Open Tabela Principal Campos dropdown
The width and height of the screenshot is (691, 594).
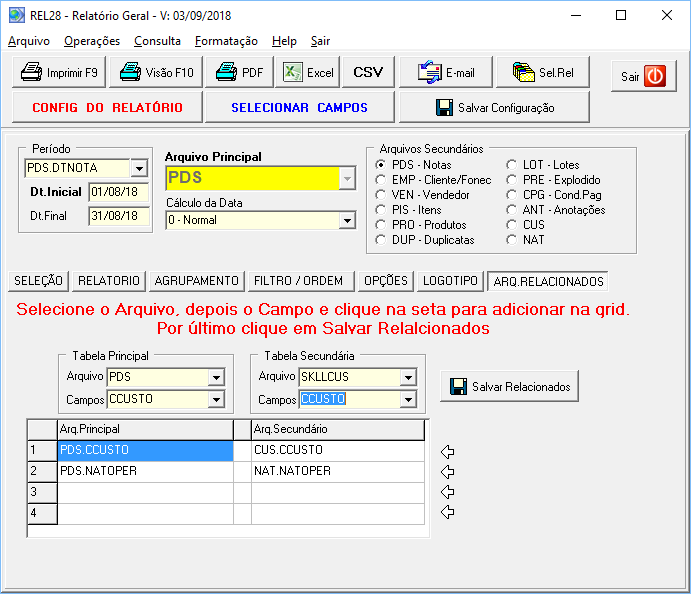tap(216, 400)
